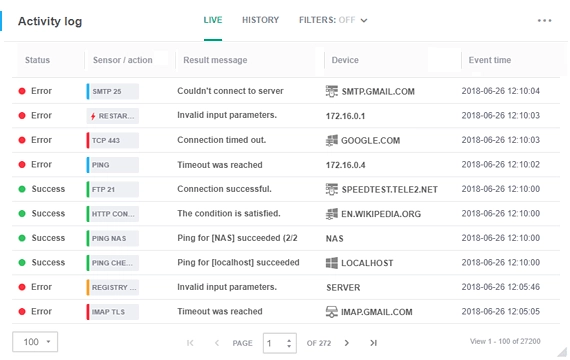Open the 100 rows-per-page dropdown

click(35, 342)
